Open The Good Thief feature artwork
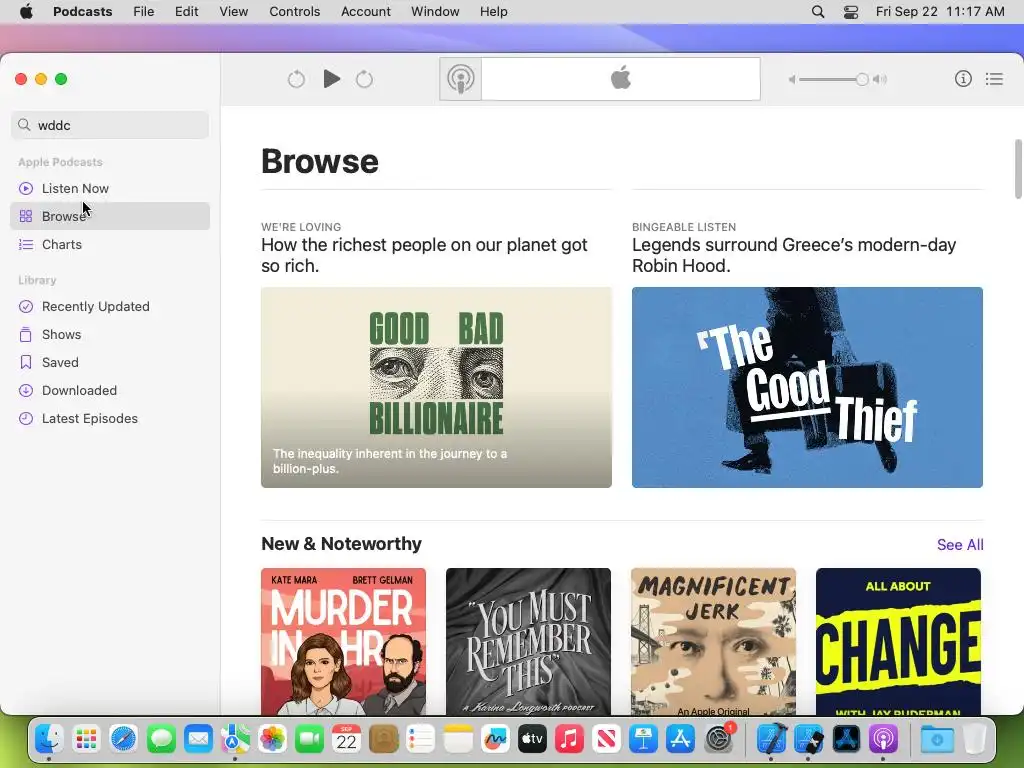The width and height of the screenshot is (1024, 768). pos(807,387)
